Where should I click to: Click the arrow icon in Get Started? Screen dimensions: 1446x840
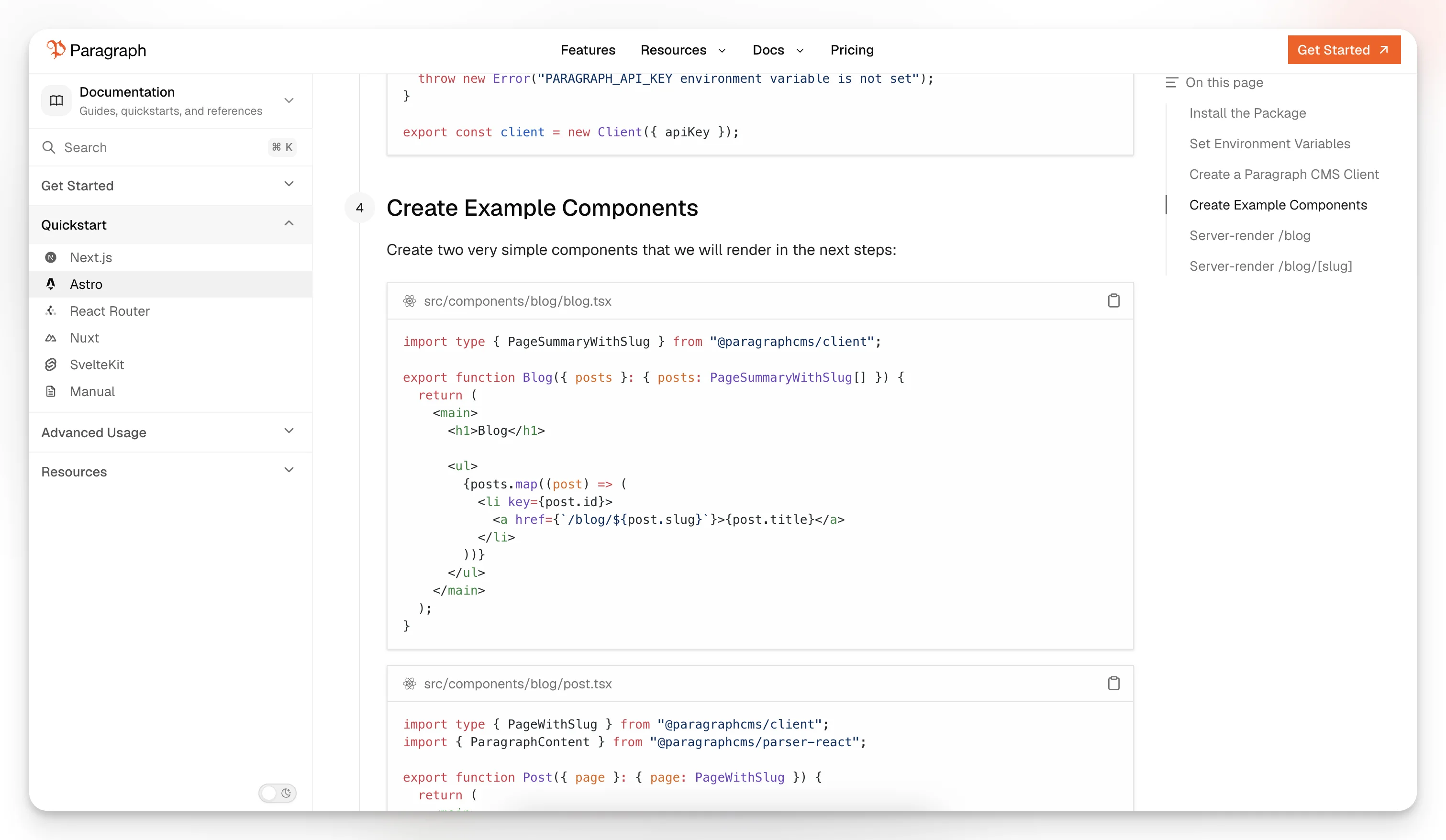(1384, 50)
